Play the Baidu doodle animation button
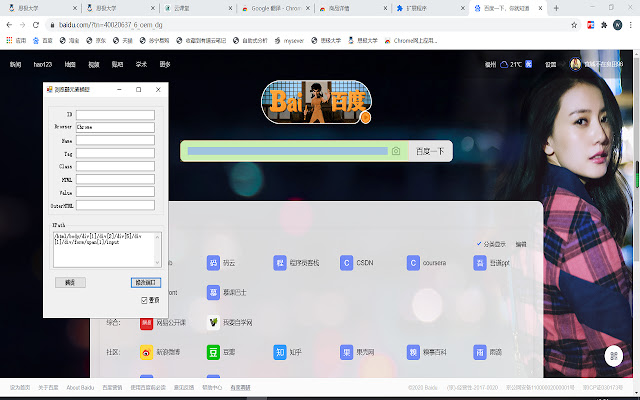Screen dimensions: 640x400 click(365, 118)
